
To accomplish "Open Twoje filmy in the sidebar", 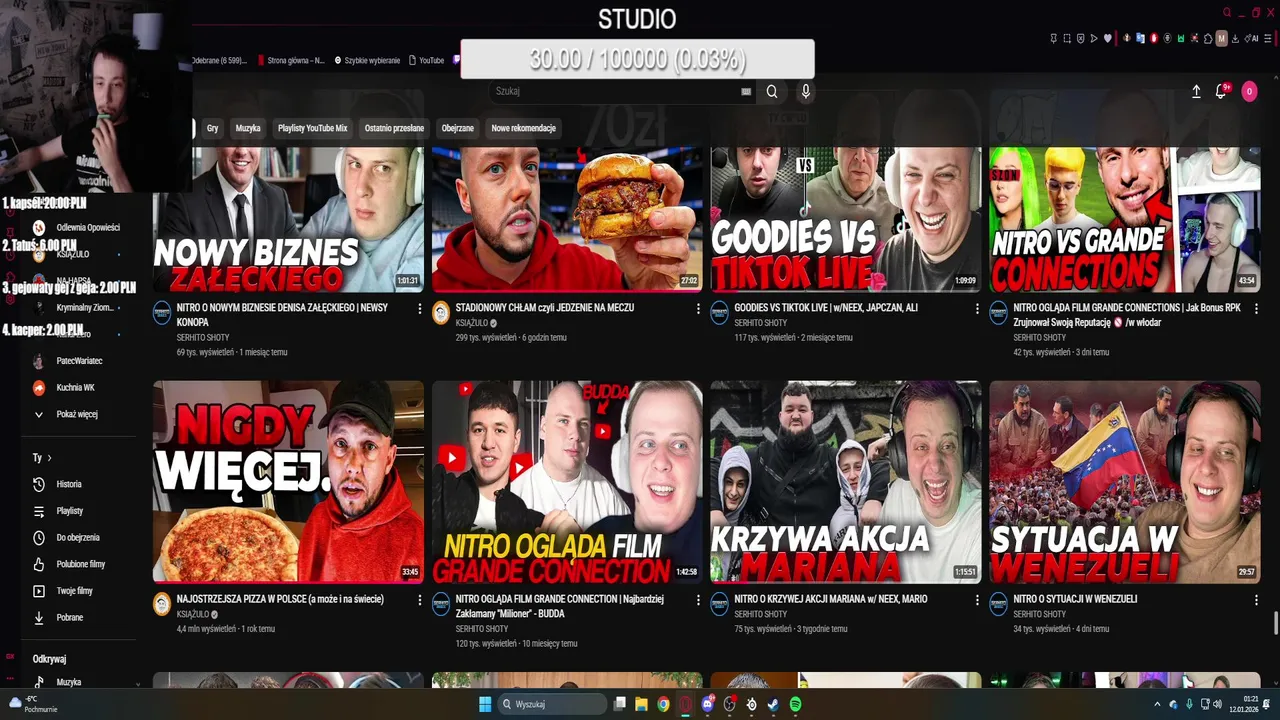I will [73, 591].
